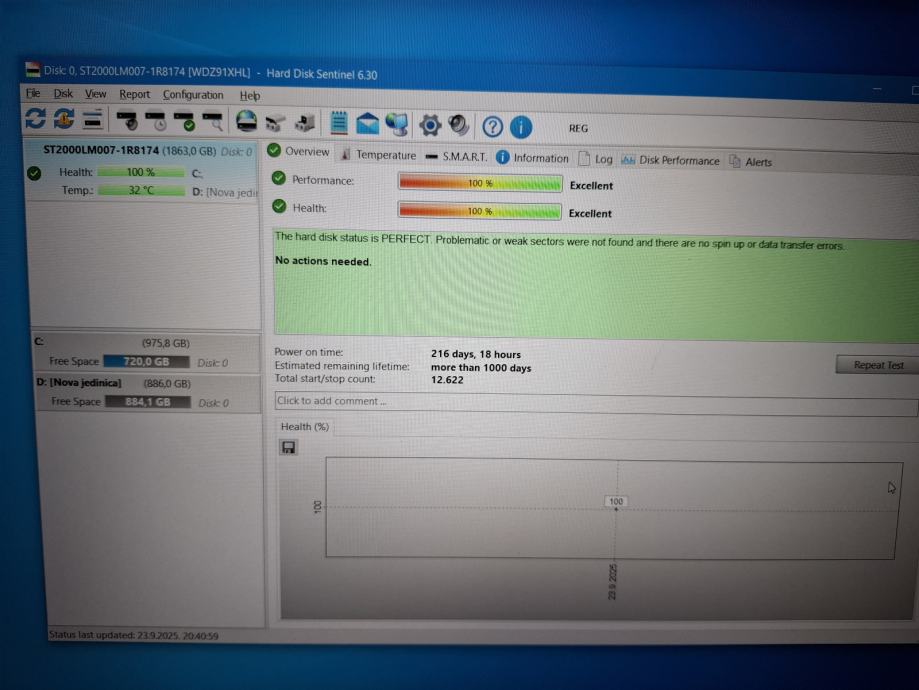The width and height of the screenshot is (919, 690).
Task: Click the "No actions needed." text
Action: [x=323, y=261]
